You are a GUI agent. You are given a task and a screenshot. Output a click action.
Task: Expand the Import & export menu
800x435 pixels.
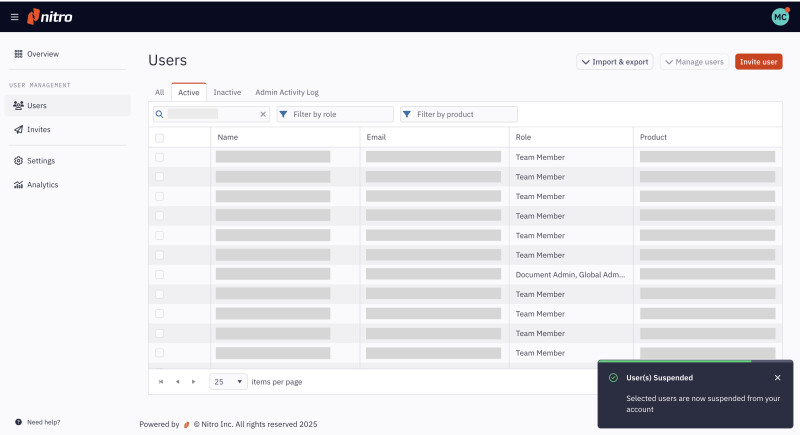(x=614, y=62)
